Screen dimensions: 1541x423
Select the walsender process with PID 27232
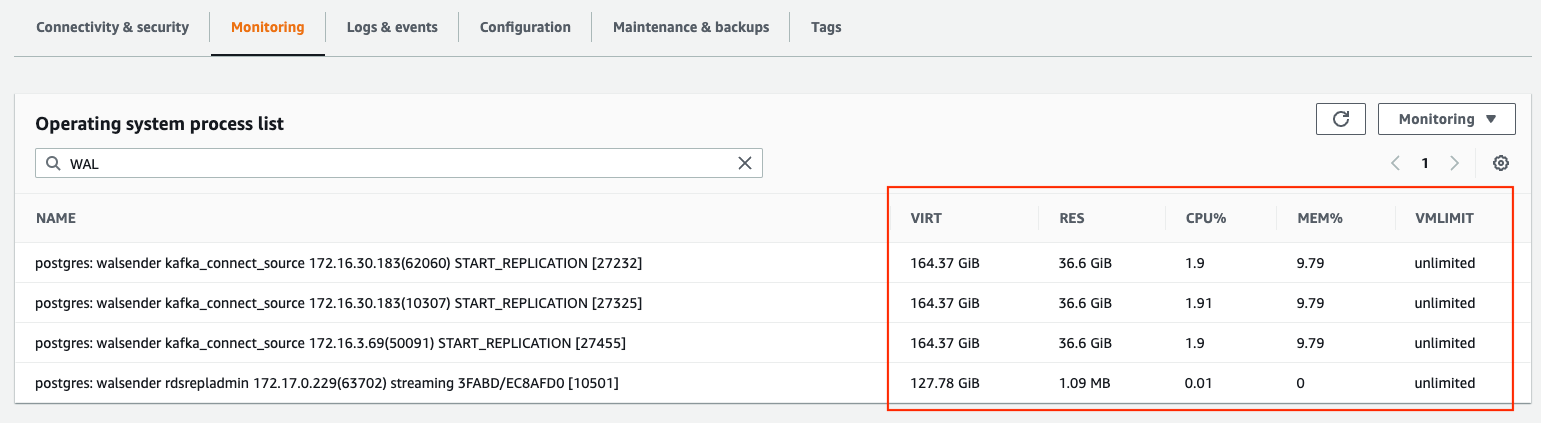tap(338, 263)
